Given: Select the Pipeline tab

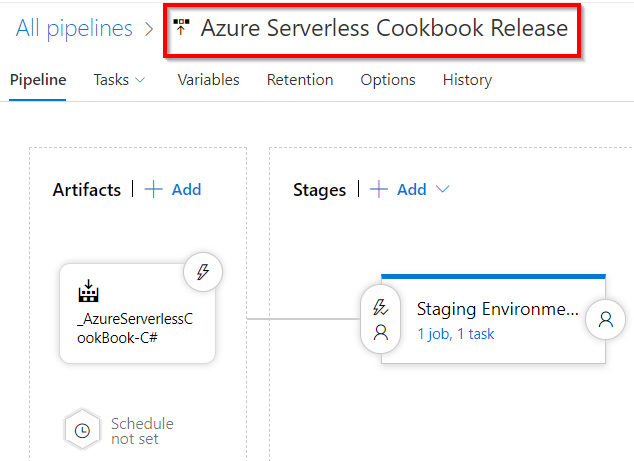Looking at the screenshot, I should [38, 80].
